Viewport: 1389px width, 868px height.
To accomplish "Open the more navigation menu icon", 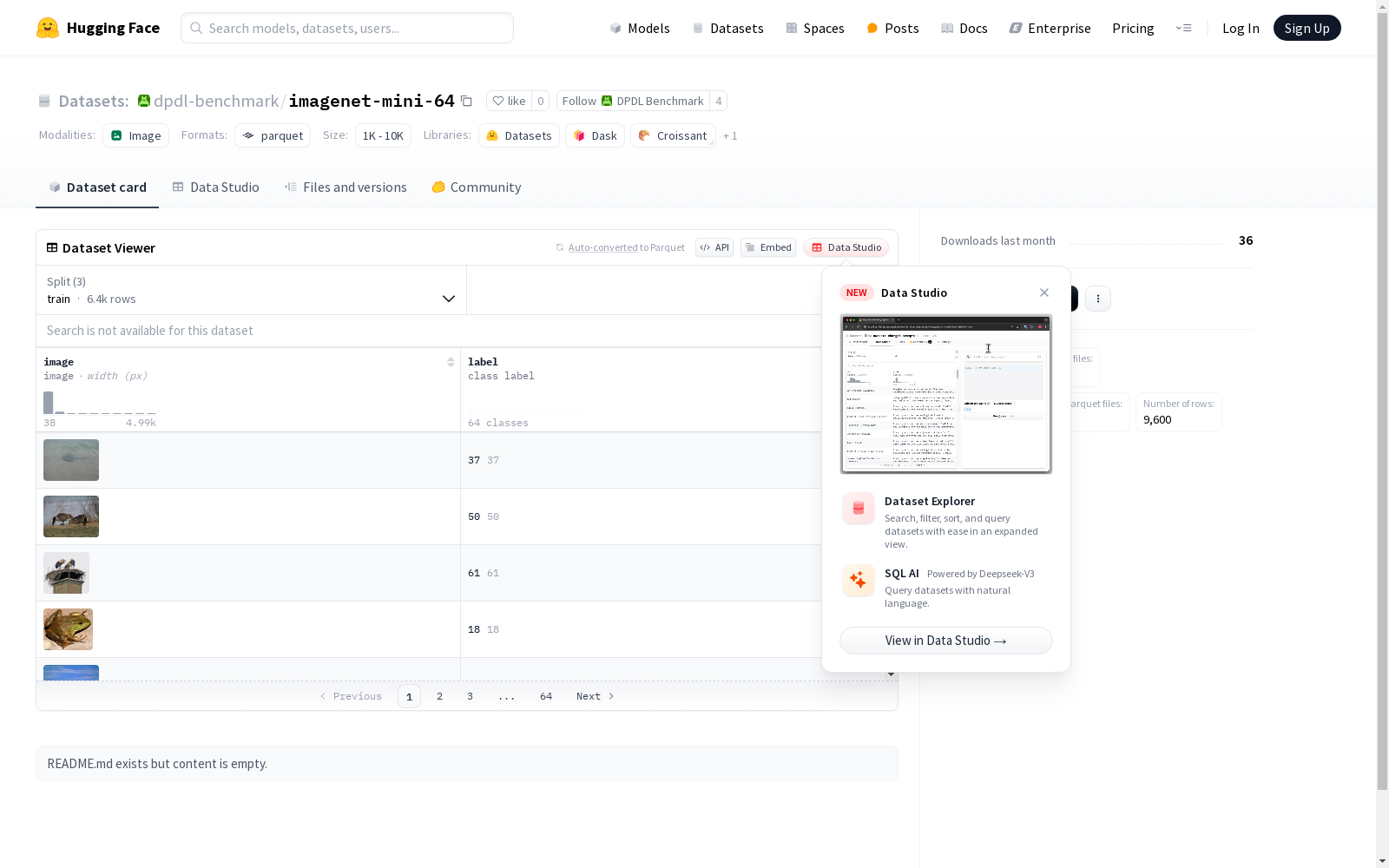I will pyautogui.click(x=1183, y=28).
